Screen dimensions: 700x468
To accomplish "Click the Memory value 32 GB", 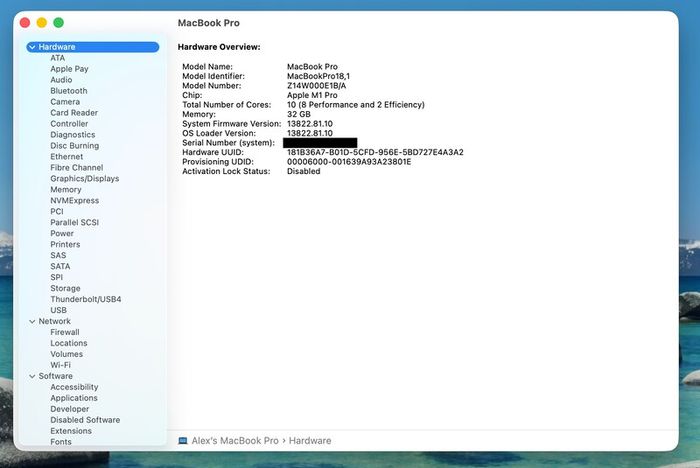I will pos(299,114).
